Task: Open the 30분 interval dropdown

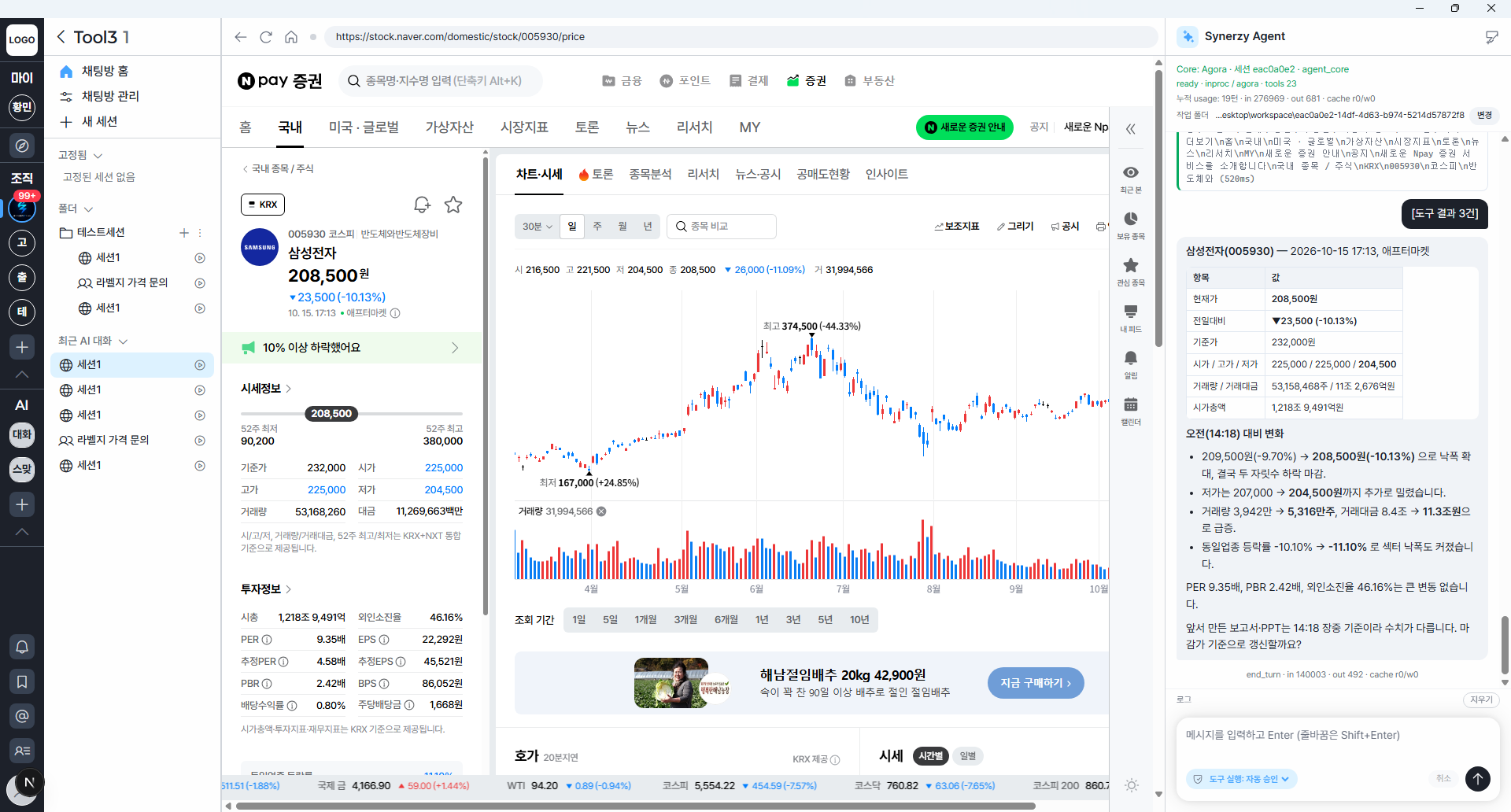Action: point(538,227)
